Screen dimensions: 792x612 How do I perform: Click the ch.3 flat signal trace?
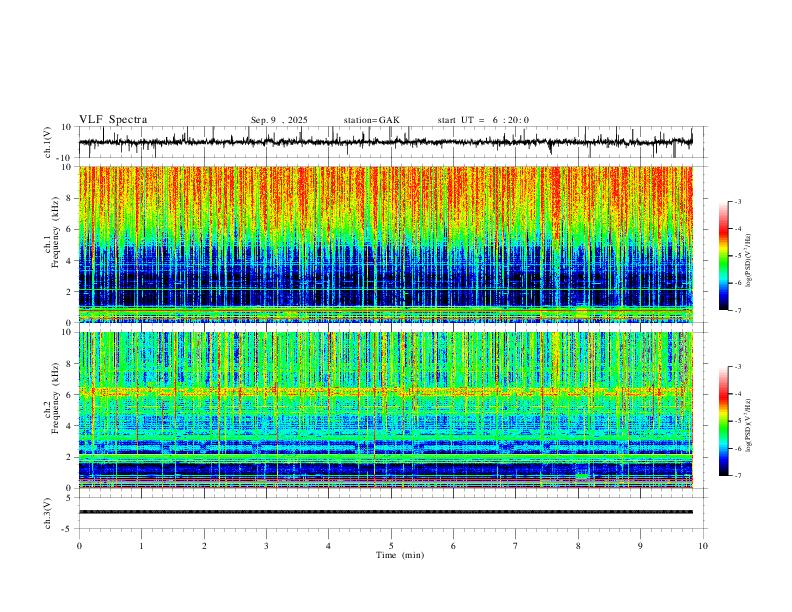point(385,512)
